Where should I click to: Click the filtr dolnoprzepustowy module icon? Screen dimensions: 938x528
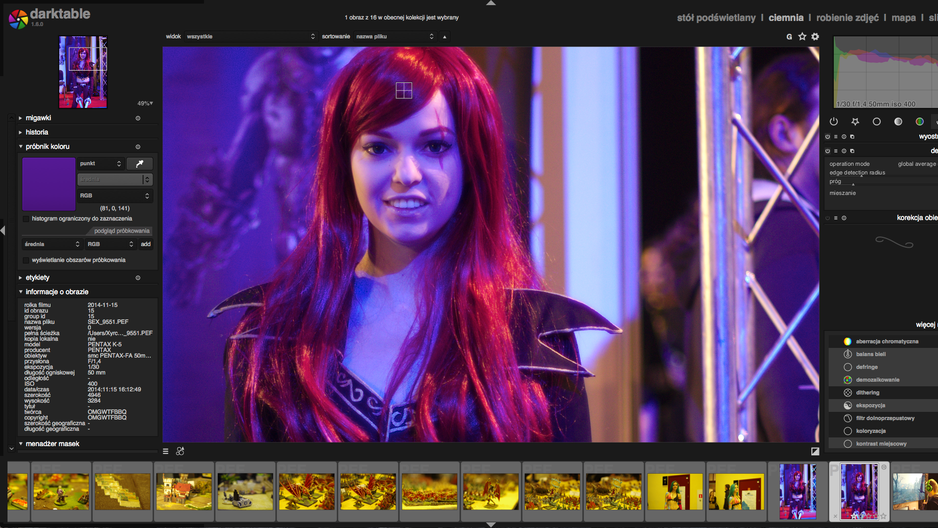point(848,419)
